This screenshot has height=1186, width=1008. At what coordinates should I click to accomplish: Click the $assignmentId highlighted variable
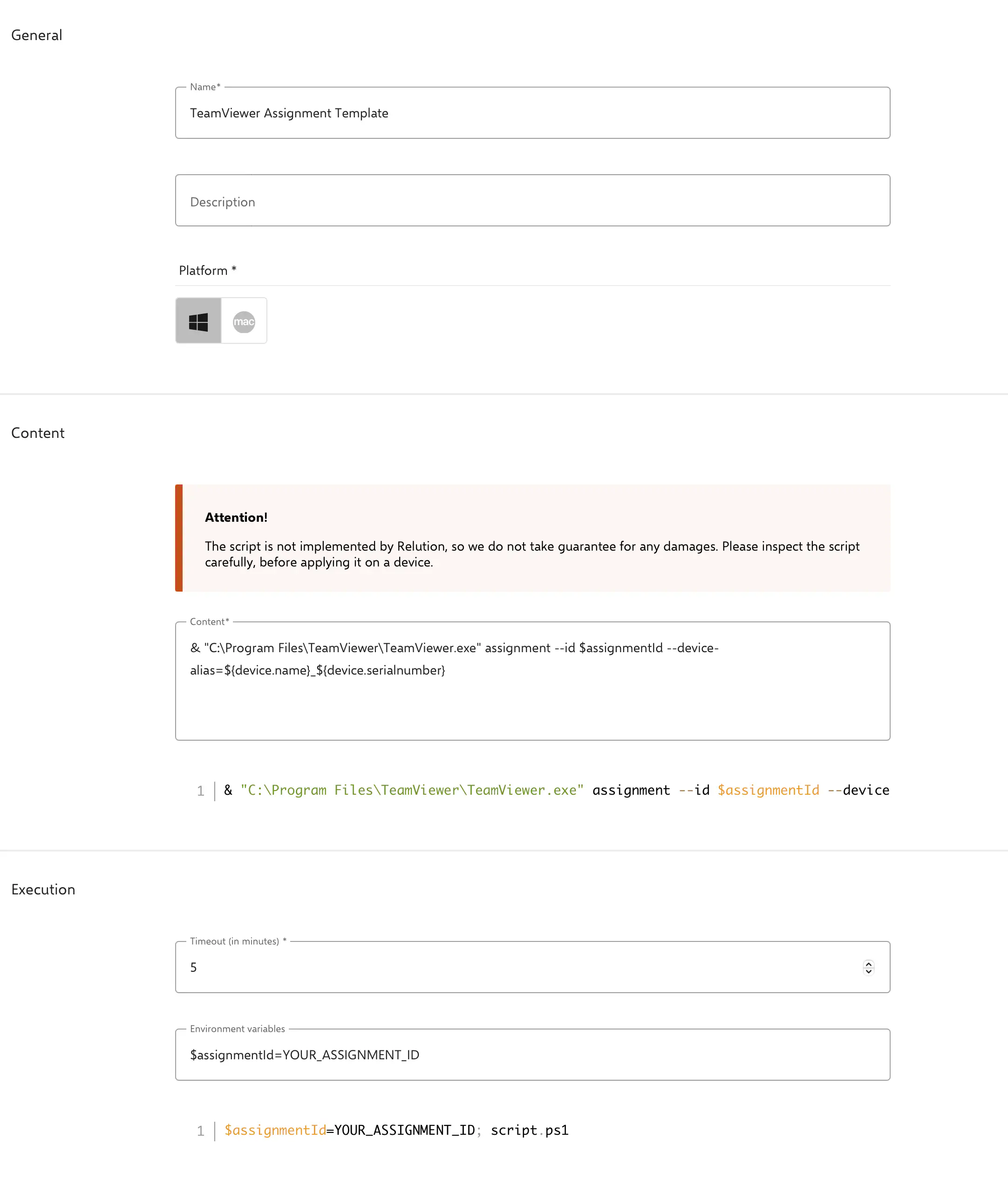(x=769, y=790)
